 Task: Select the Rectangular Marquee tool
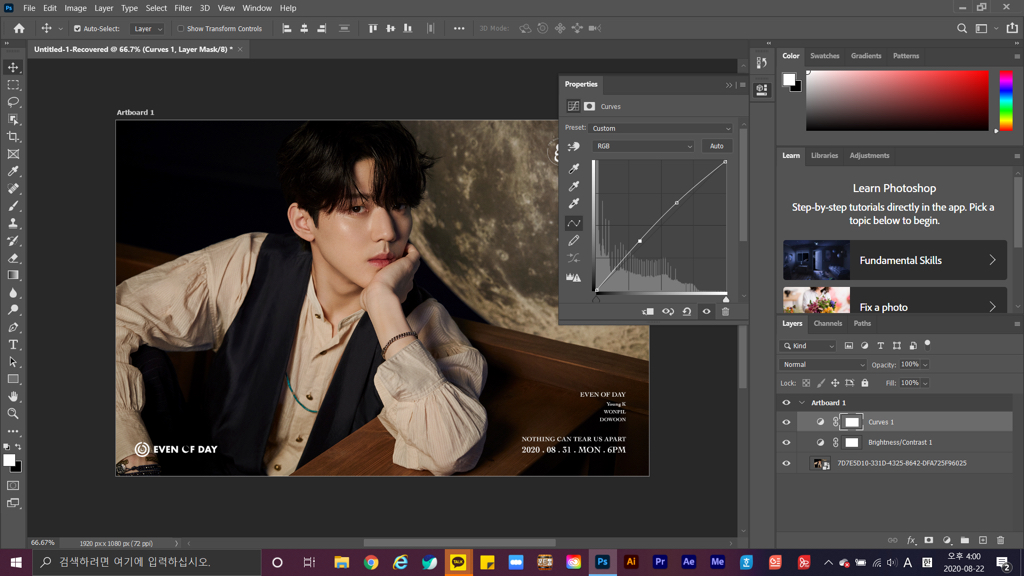pyautogui.click(x=13, y=85)
